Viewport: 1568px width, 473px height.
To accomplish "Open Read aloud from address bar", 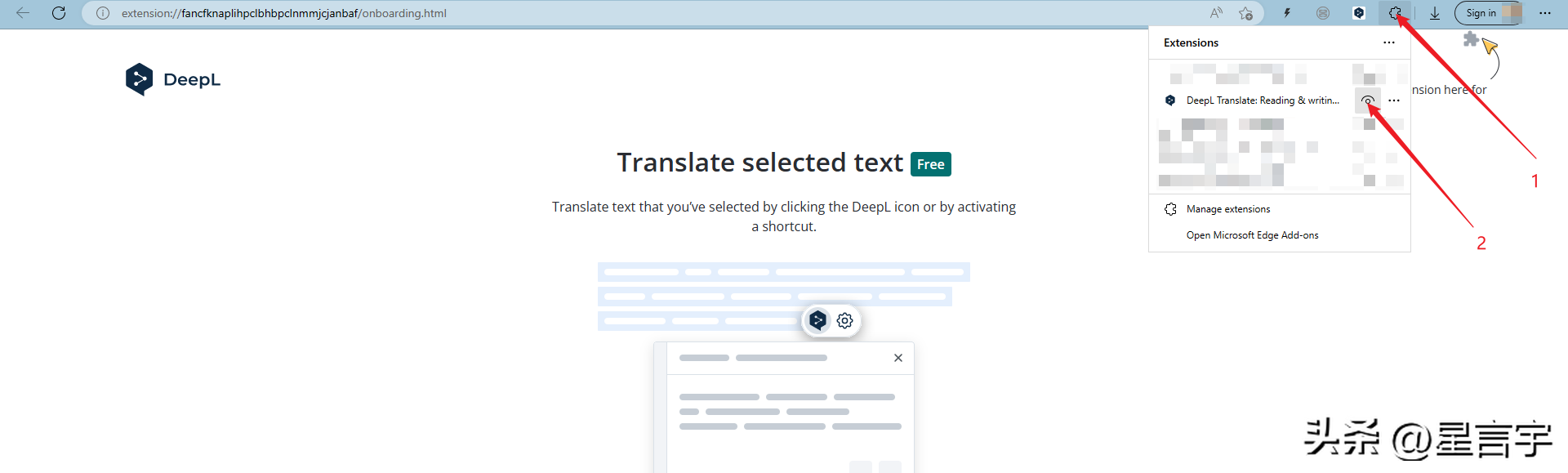I will point(1217,13).
